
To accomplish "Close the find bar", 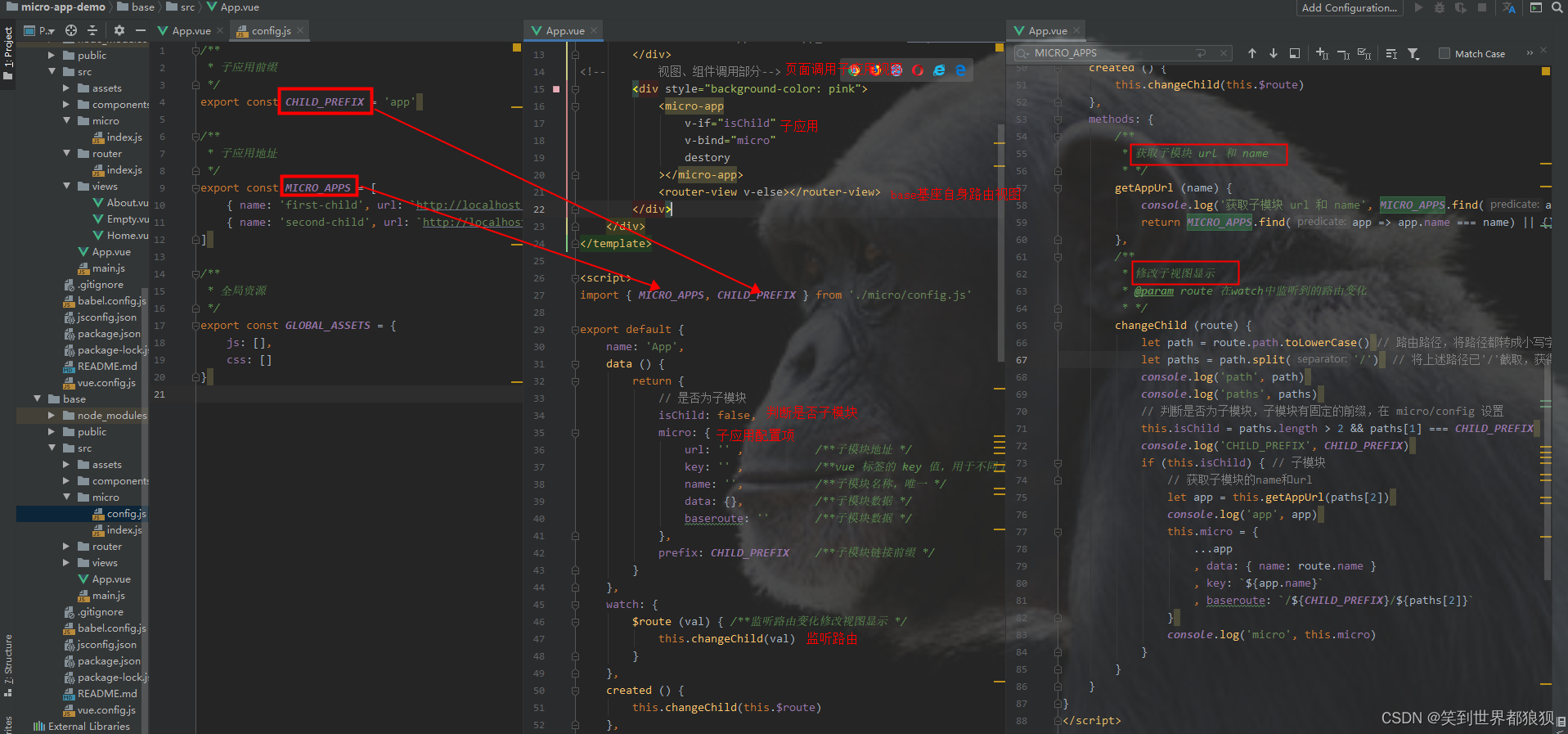I will tap(1543, 51).
